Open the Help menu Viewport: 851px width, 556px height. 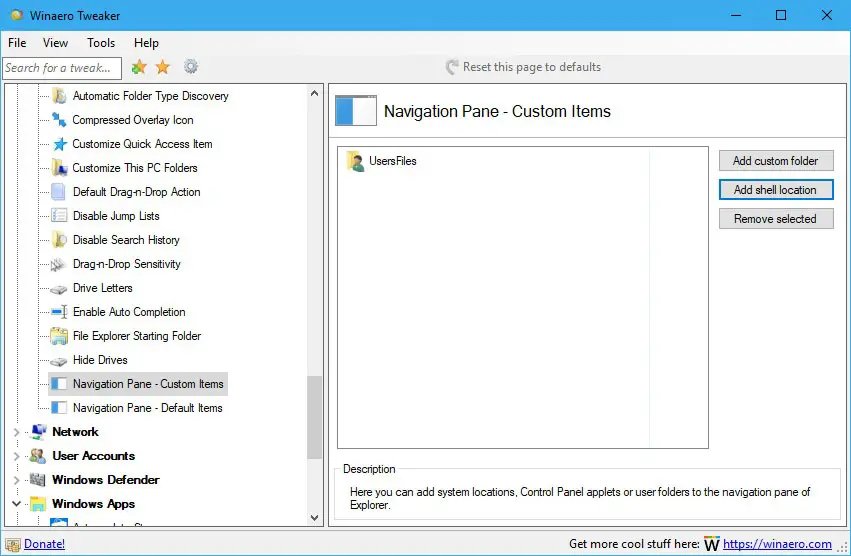(x=146, y=43)
